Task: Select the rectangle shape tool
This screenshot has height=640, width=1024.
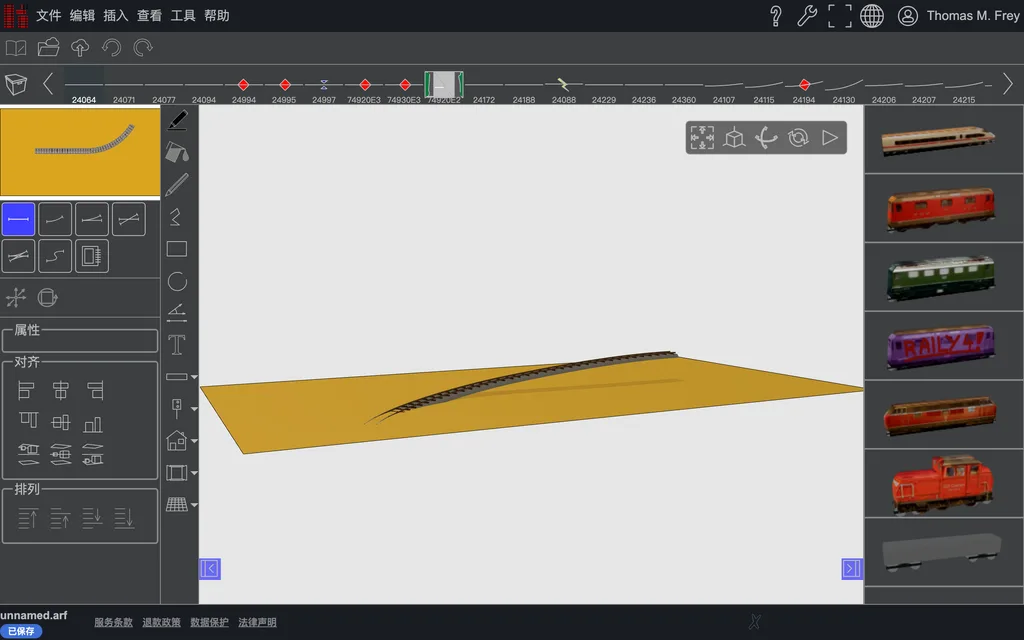Action: click(x=177, y=249)
